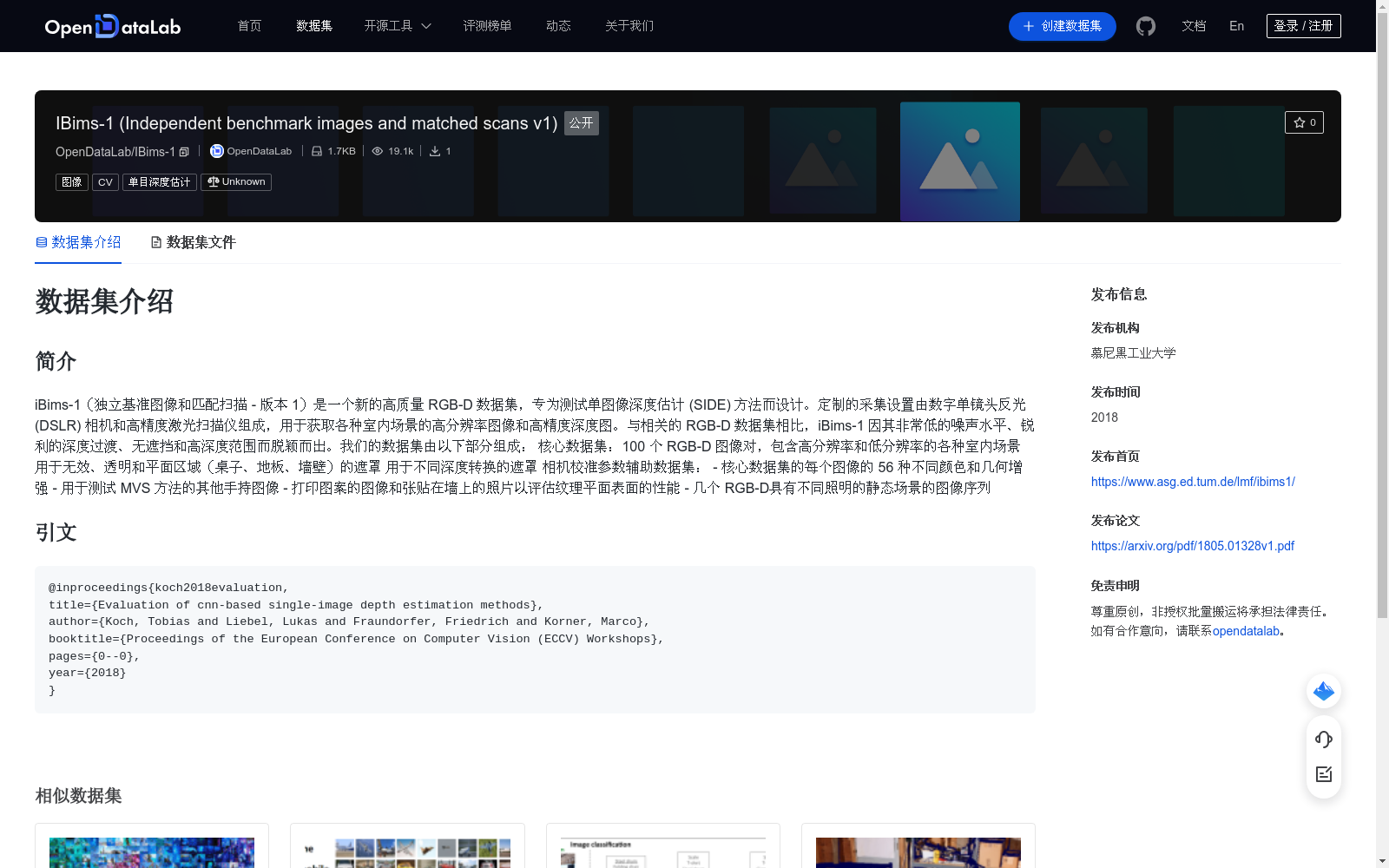The height and width of the screenshot is (868, 1389).
Task: Open the asg.ed.tum.de homepage link
Action: 1193,482
